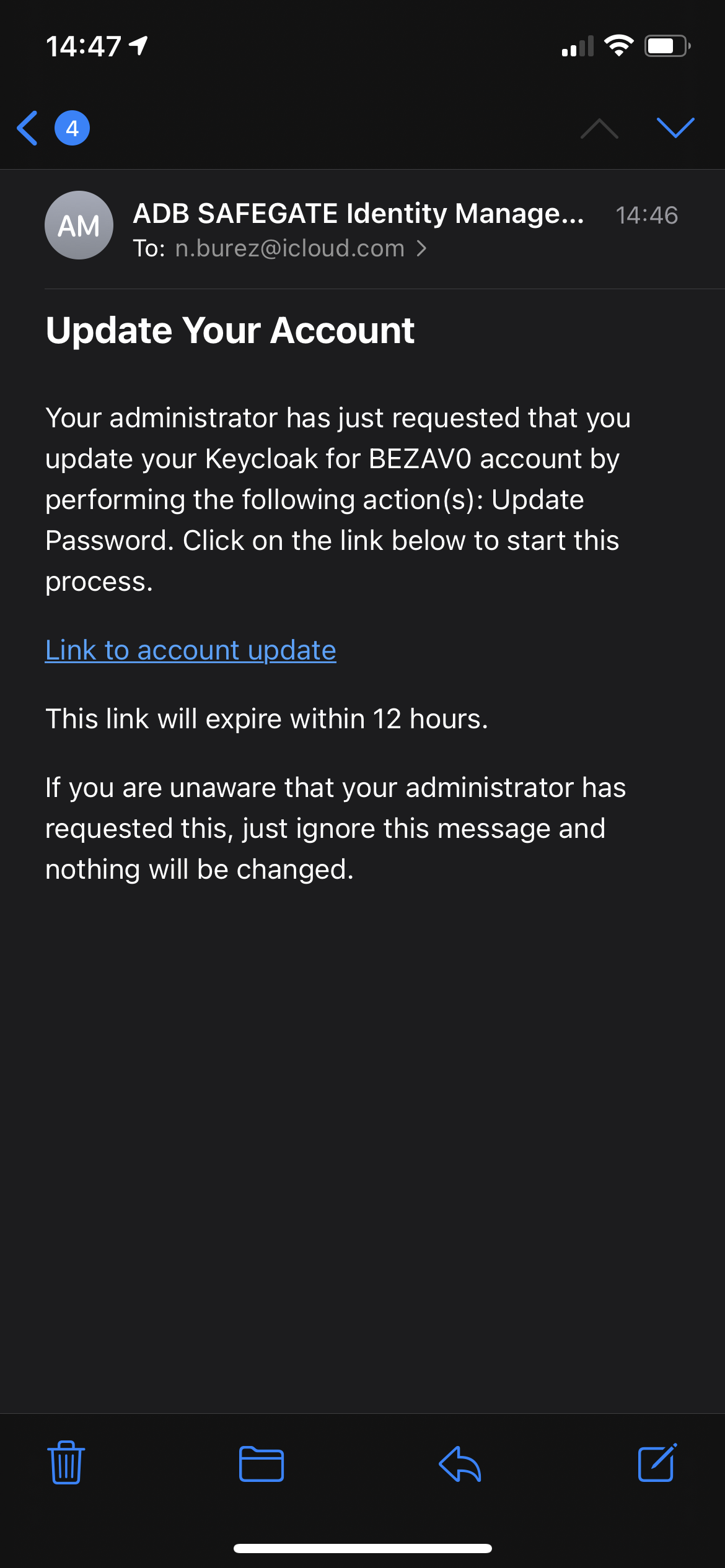Tap the status bar clock 14:47
The image size is (725, 1568).
(x=83, y=46)
